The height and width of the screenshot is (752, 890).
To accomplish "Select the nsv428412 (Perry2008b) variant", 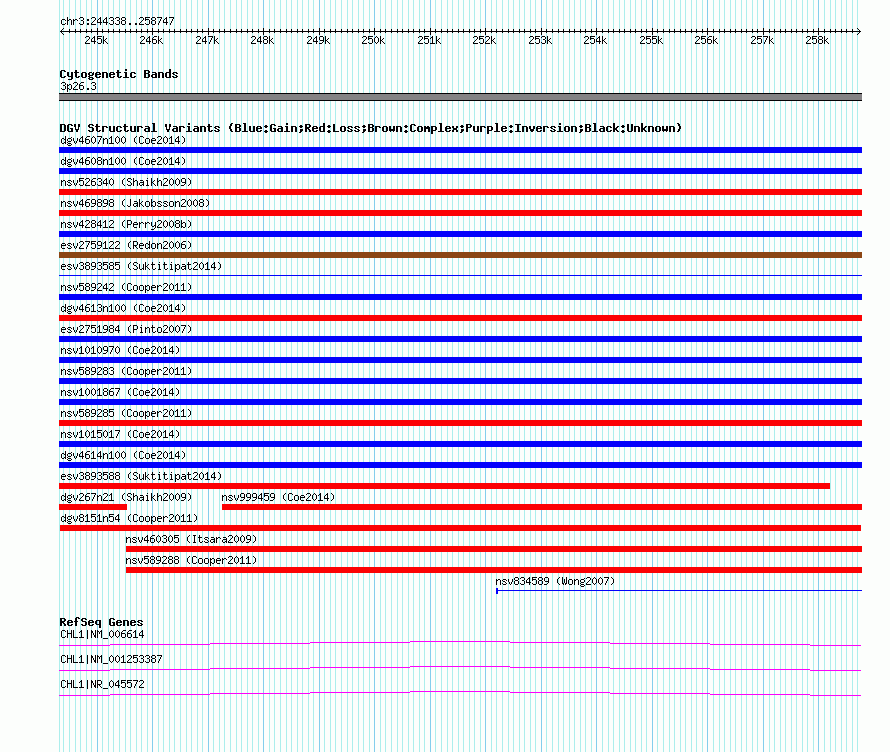I will [x=126, y=224].
